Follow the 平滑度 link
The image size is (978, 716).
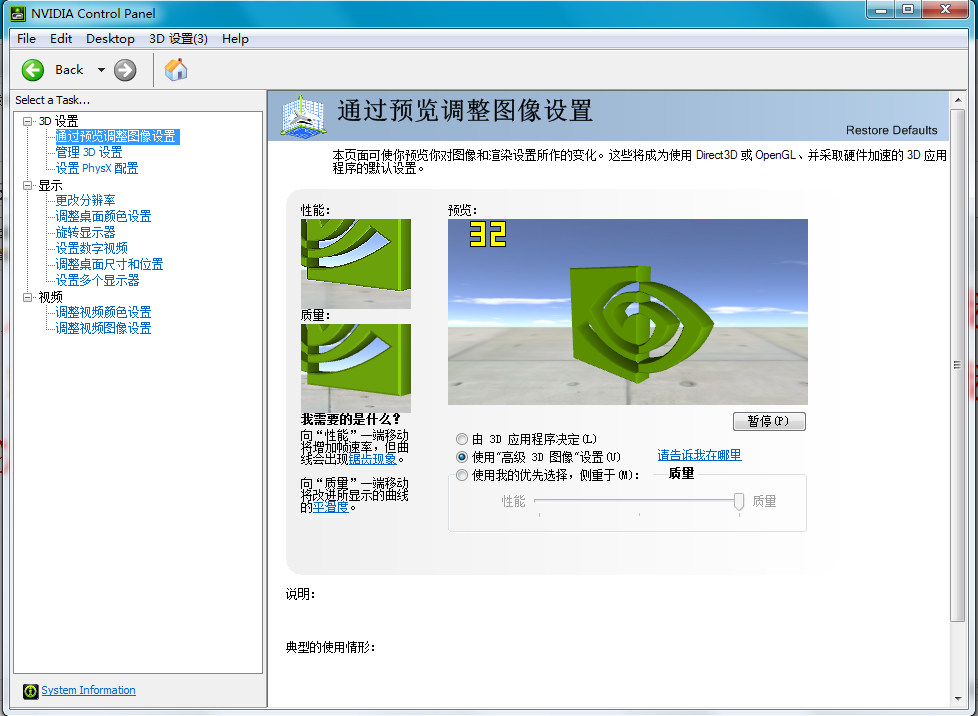coord(331,507)
